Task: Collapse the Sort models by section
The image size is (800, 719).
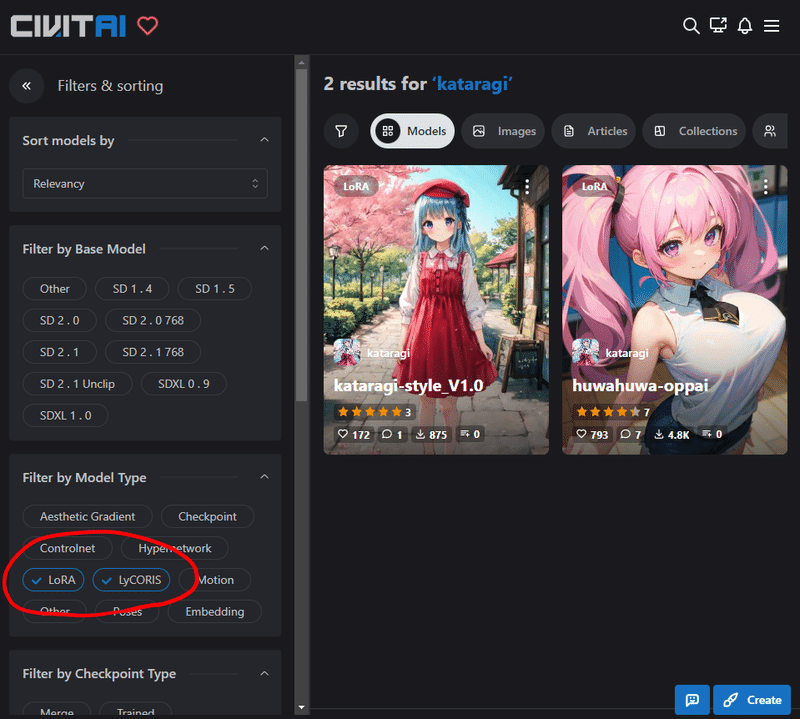Action: pyautogui.click(x=264, y=140)
